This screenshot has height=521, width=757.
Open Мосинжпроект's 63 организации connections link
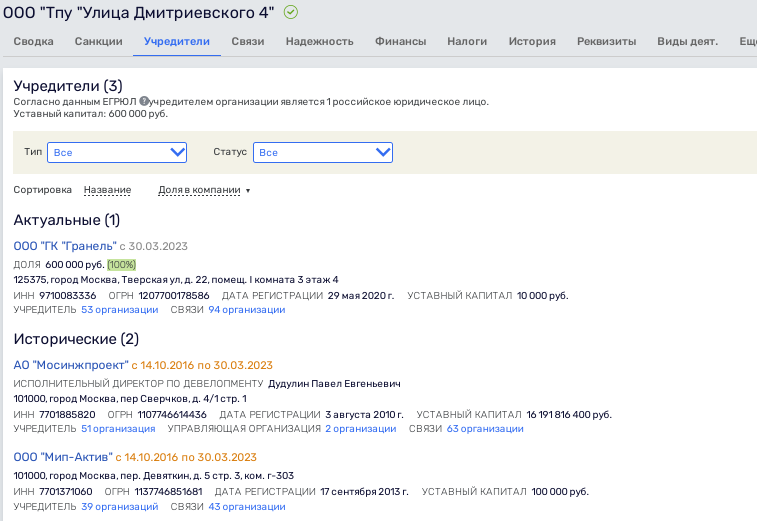pyautogui.click(x=485, y=429)
